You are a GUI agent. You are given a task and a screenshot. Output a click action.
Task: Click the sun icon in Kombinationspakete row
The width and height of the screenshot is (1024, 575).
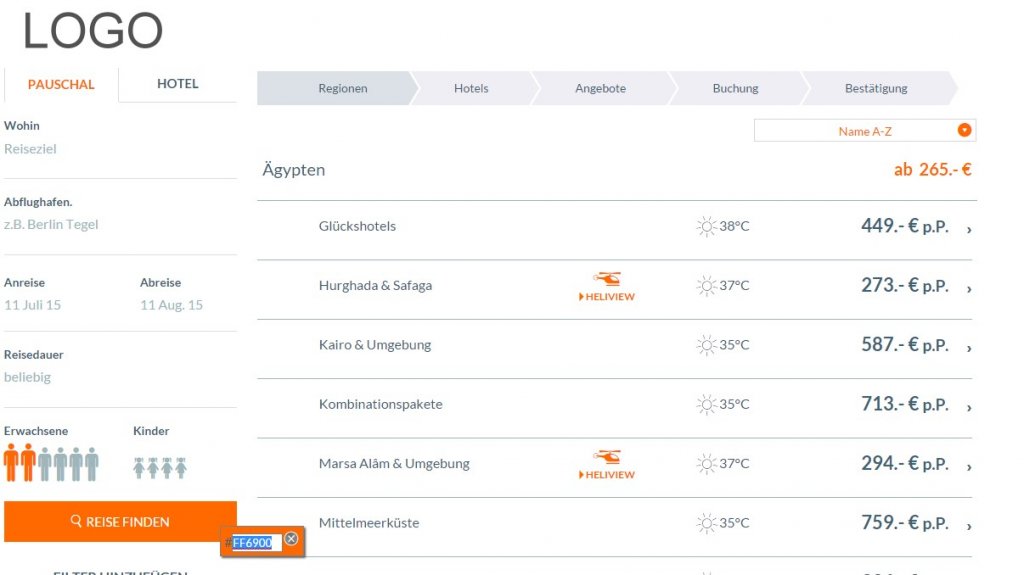(707, 405)
